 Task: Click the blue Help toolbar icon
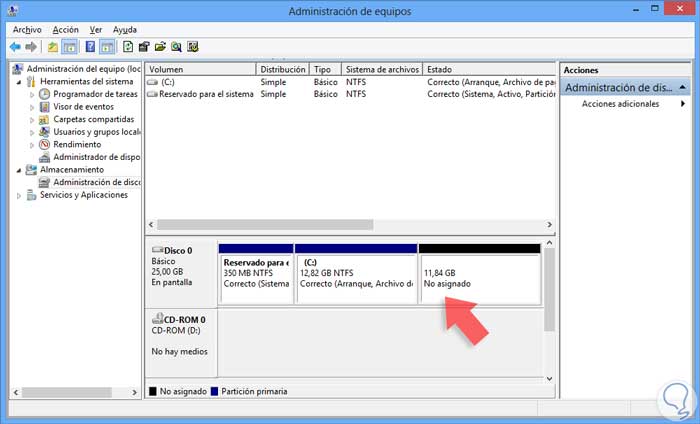point(90,47)
